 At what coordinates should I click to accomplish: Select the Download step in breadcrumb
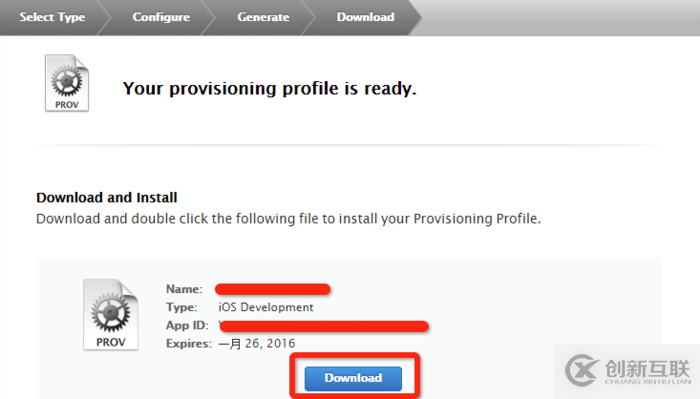[366, 17]
